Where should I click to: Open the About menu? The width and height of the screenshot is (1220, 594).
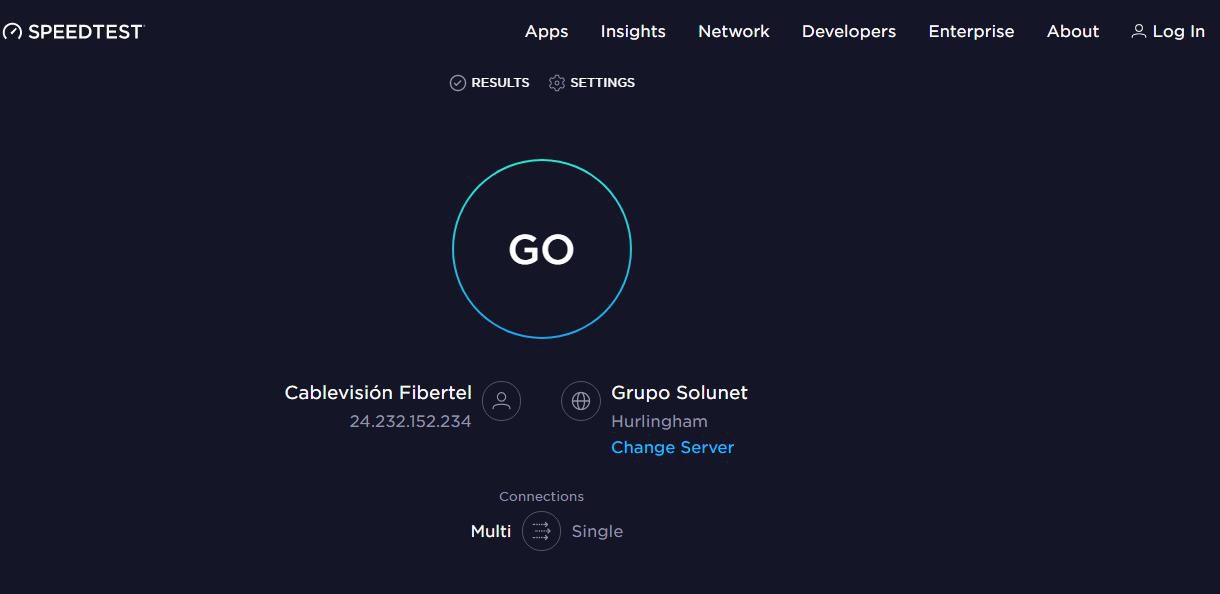tap(1073, 32)
